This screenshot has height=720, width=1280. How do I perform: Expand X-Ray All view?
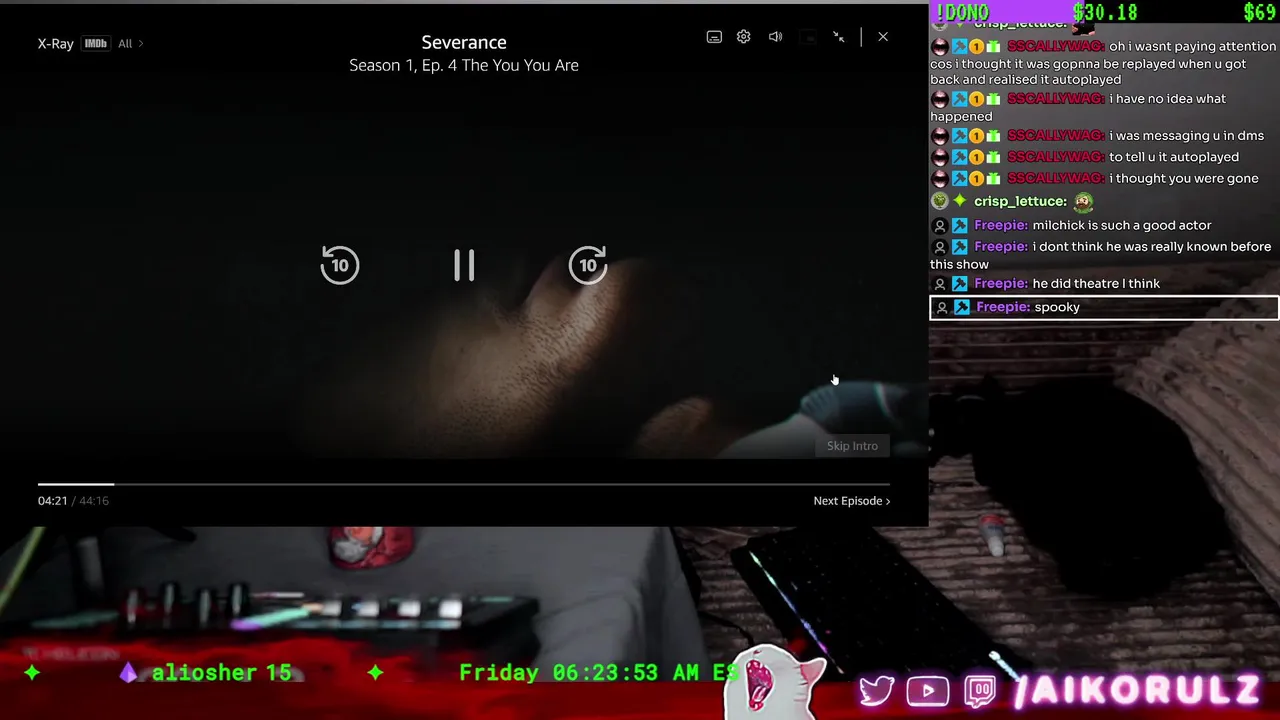pyautogui.click(x=131, y=44)
